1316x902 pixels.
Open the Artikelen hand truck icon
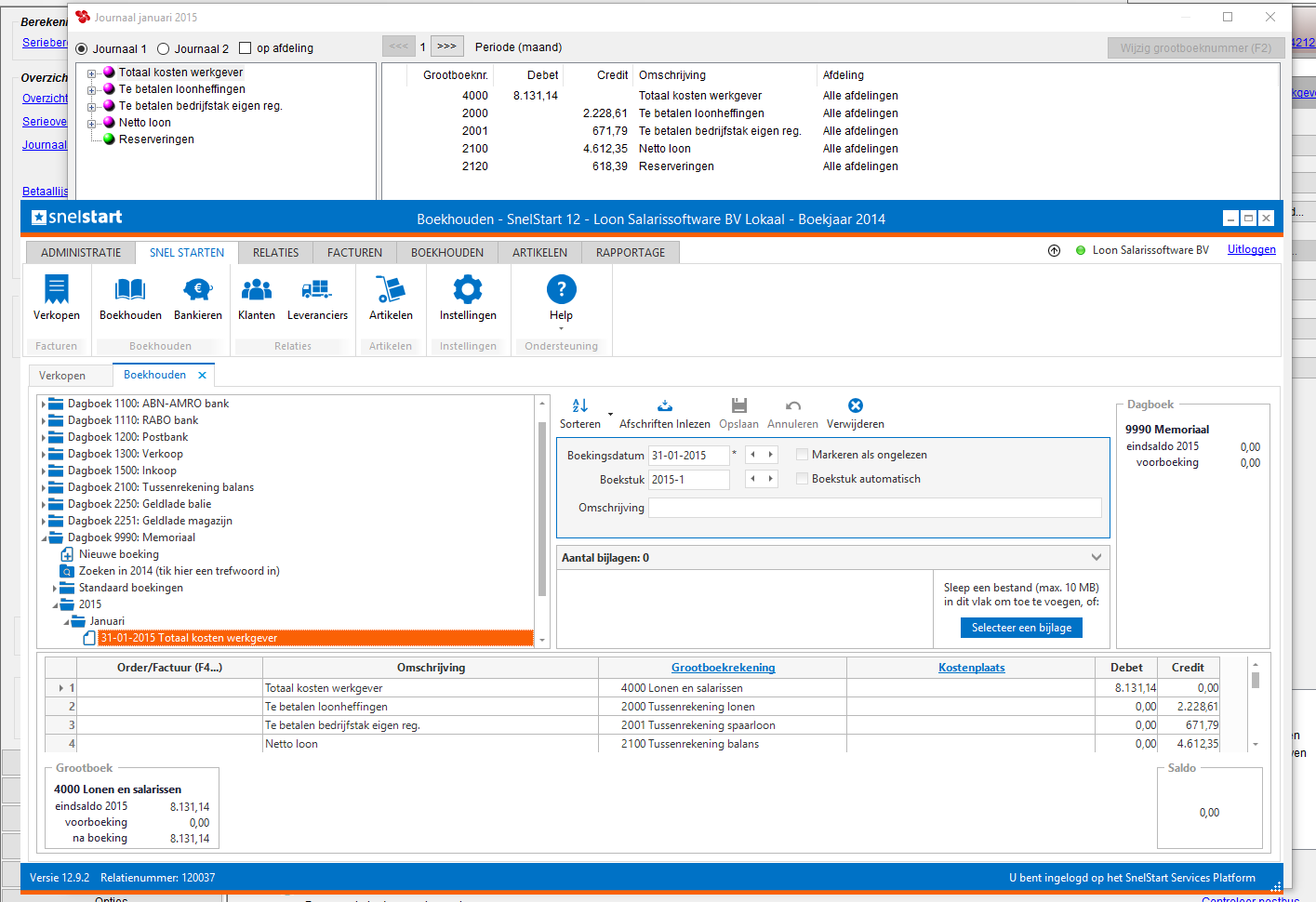[391, 289]
